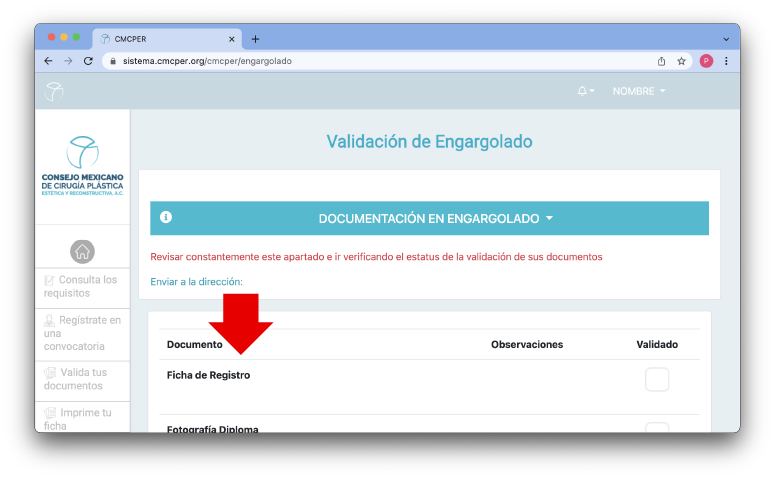Click the Enviar a la dirección text
This screenshot has height=479, width=775.
pos(196,282)
